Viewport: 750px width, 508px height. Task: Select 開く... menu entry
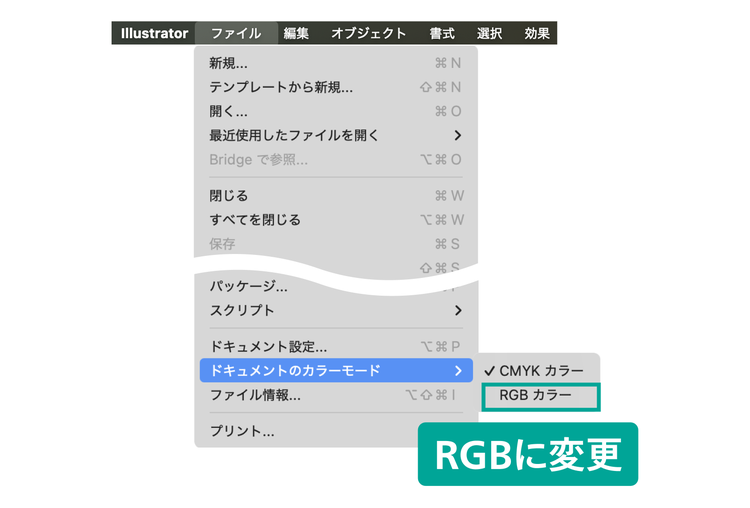336,111
